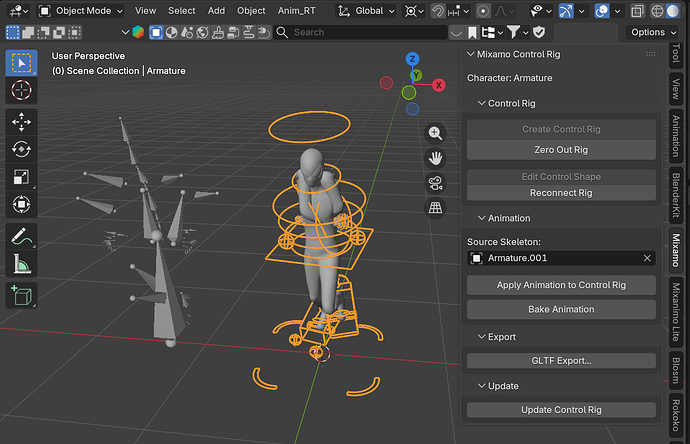Switch to the Rokoko sidebar tab
The width and height of the screenshot is (690, 444).
point(676,415)
